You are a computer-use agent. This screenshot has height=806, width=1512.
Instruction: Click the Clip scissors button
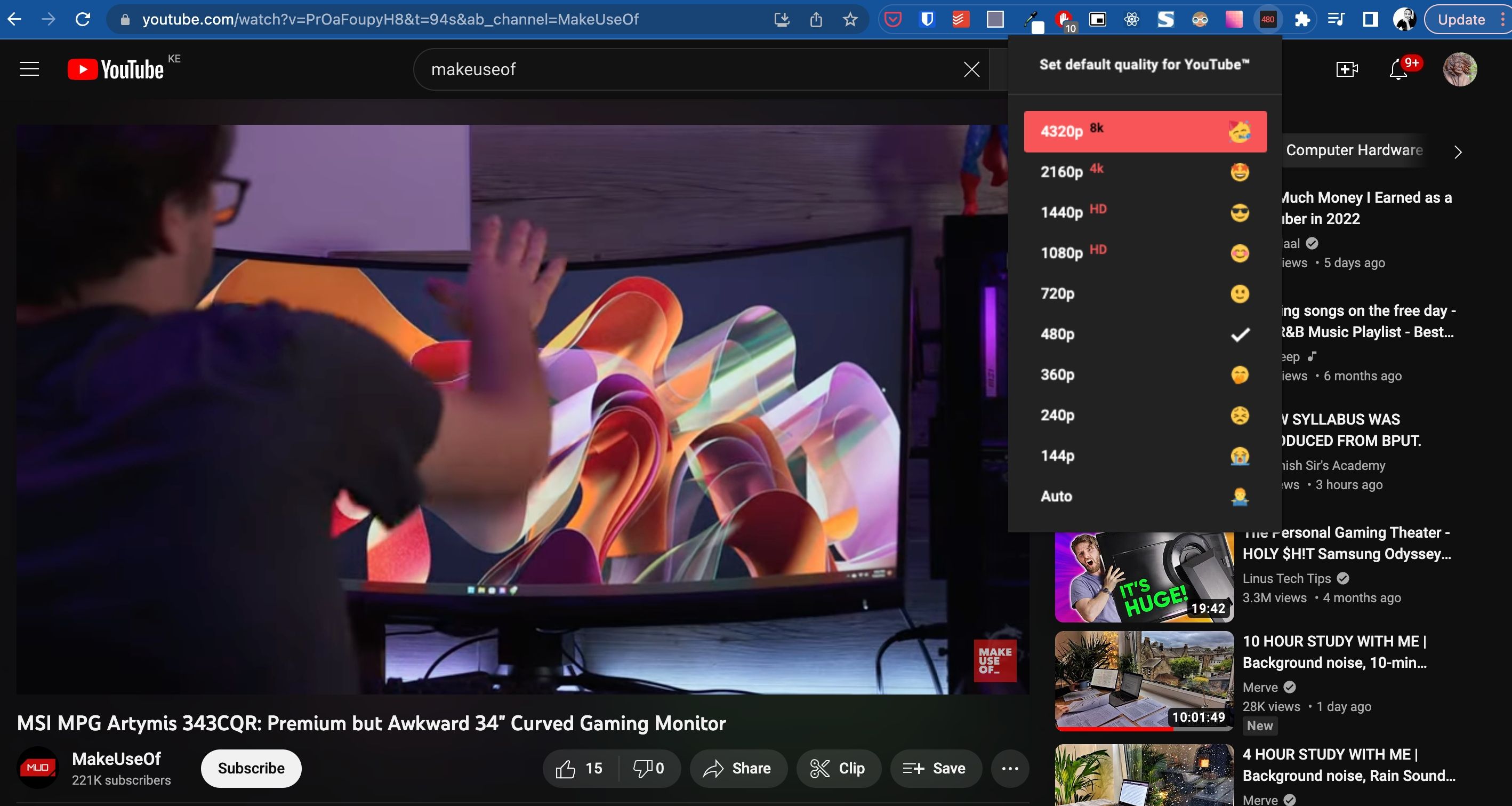coord(838,769)
